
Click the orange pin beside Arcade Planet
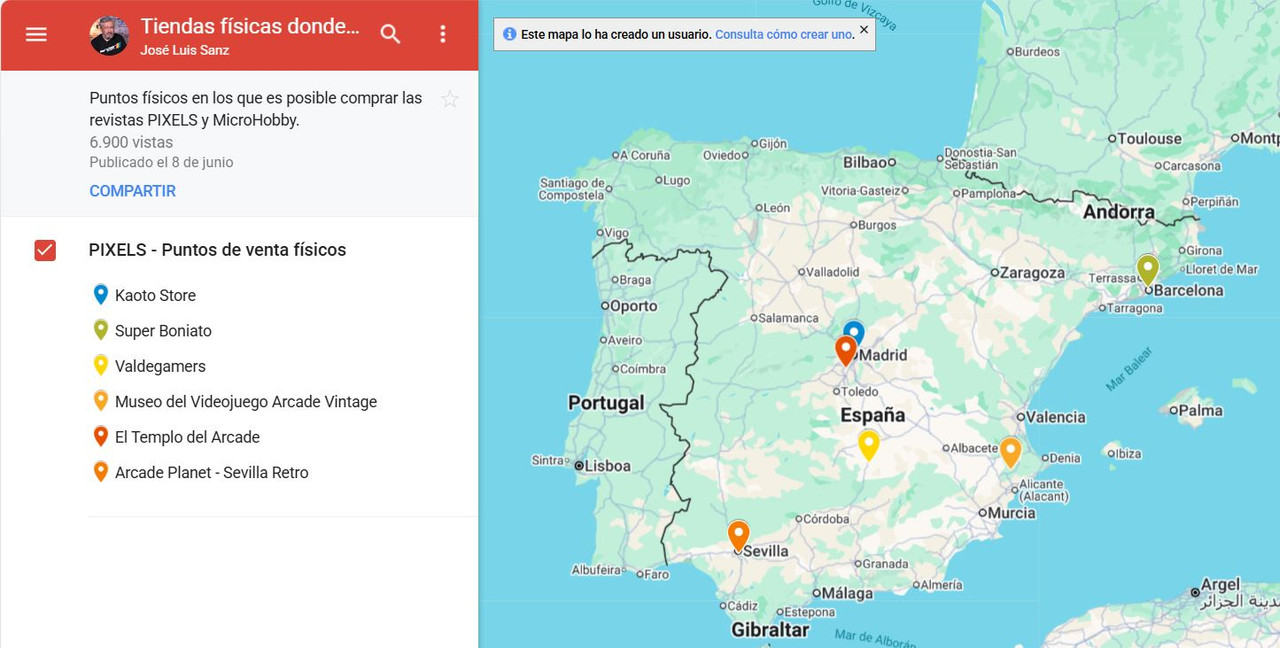tap(100, 472)
